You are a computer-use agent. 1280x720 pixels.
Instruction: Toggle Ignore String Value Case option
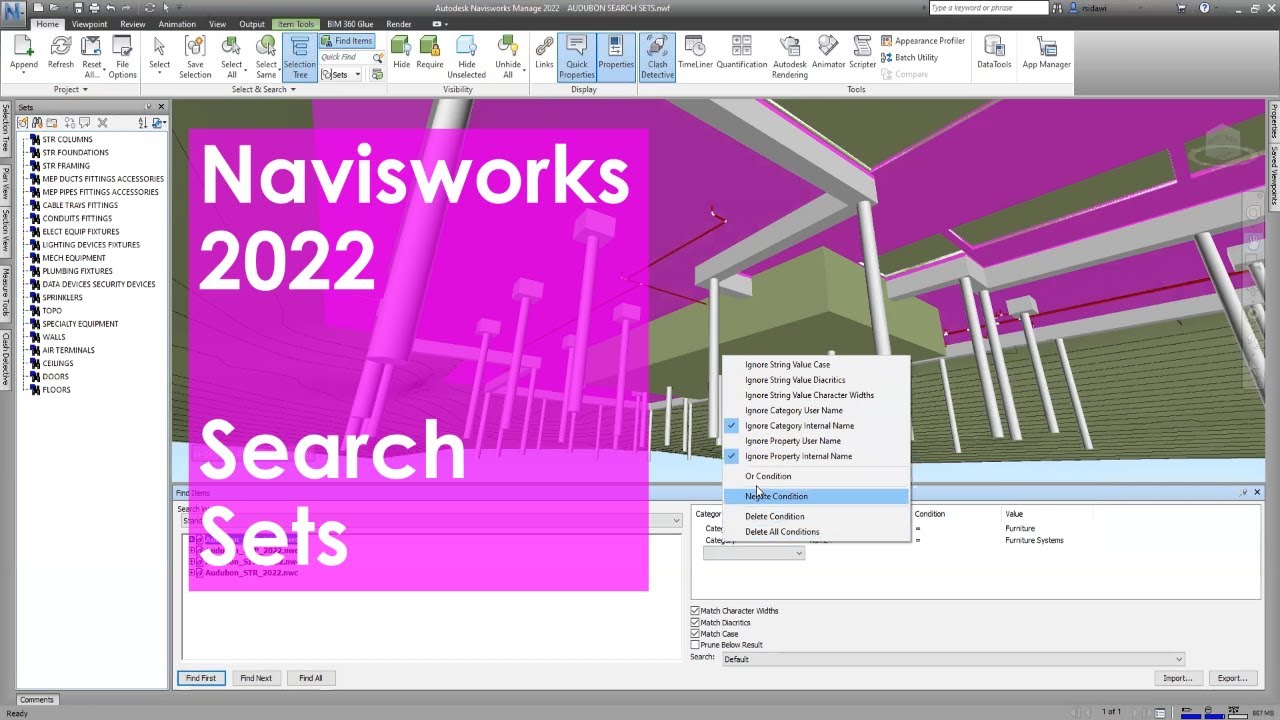(815, 365)
